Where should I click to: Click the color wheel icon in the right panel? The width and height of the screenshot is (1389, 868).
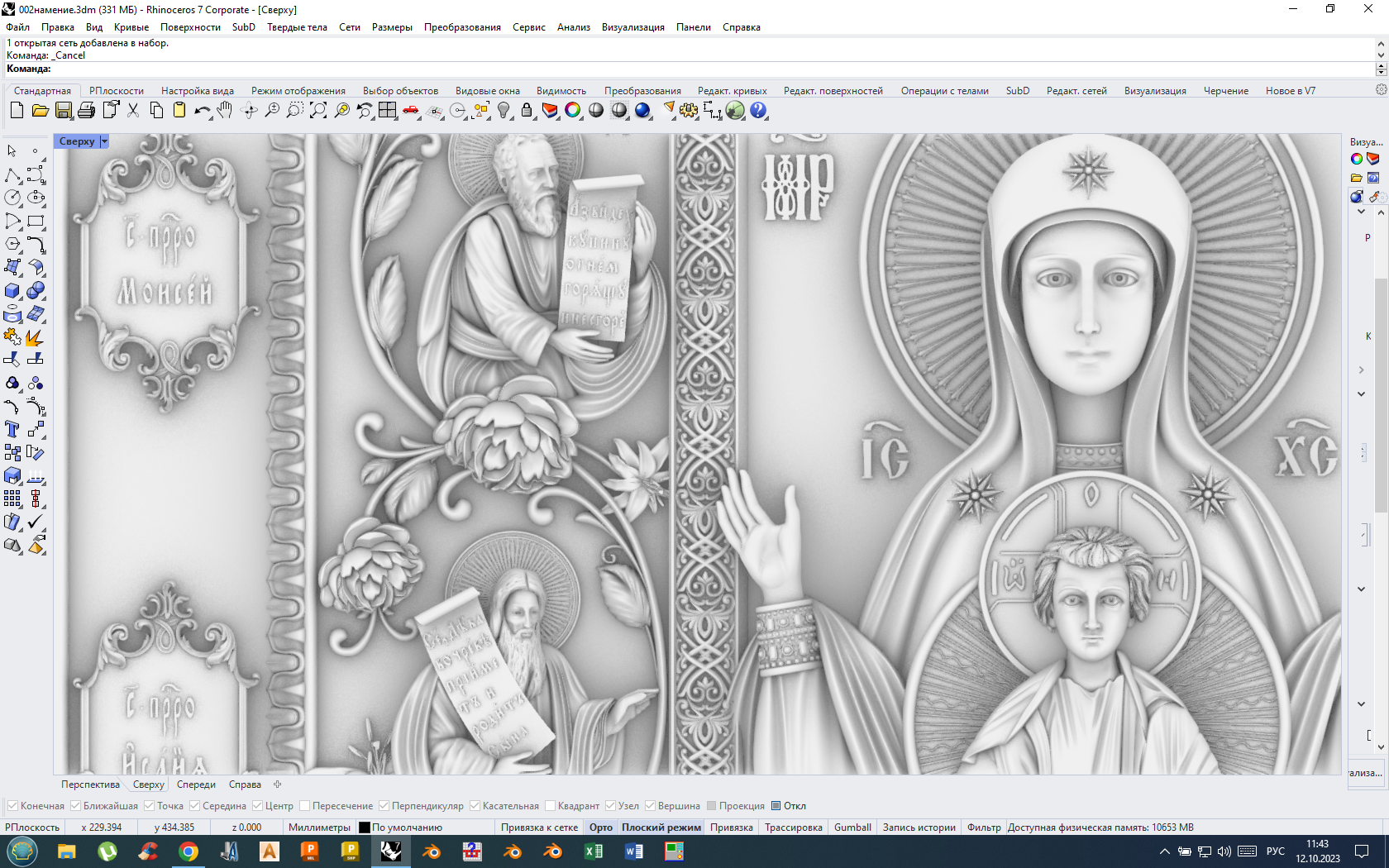pyautogui.click(x=1357, y=159)
